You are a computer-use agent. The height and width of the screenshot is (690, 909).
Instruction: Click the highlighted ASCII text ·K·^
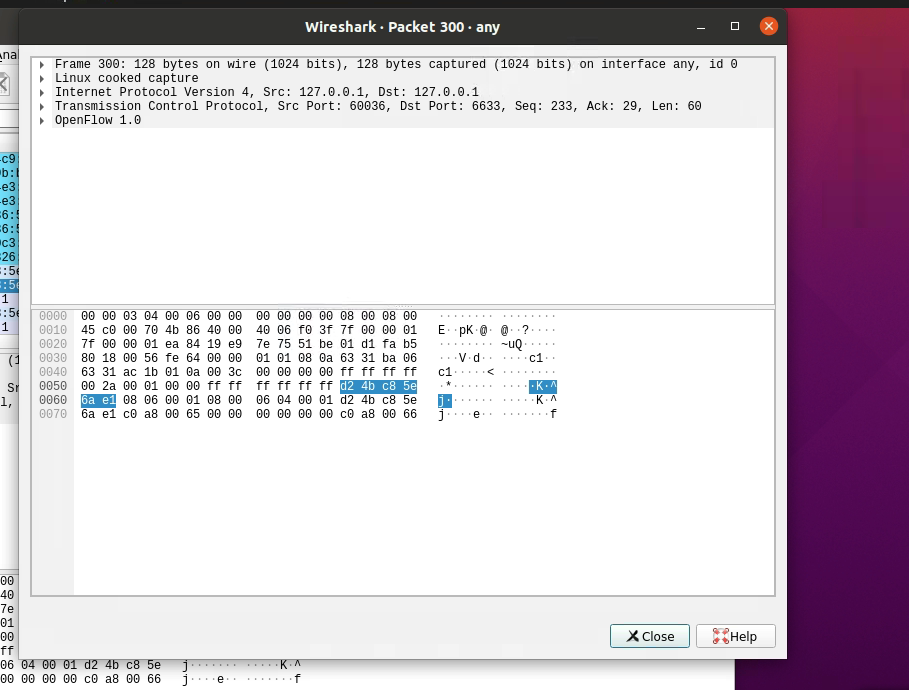pyautogui.click(x=543, y=386)
